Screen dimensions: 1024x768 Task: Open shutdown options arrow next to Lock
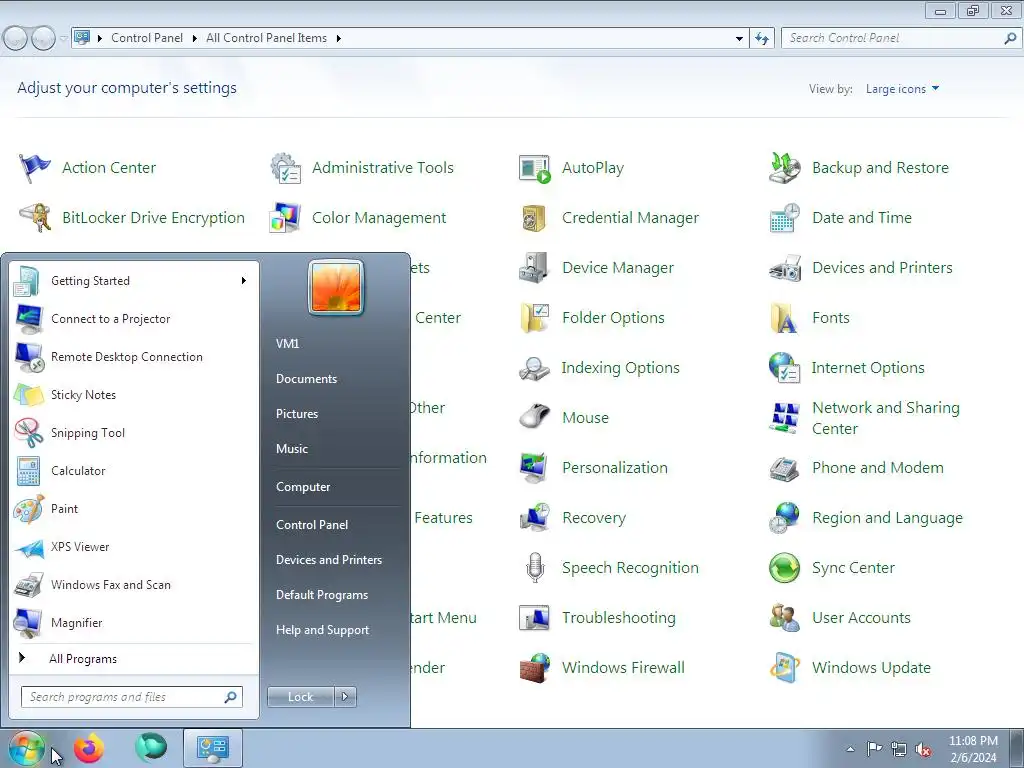[345, 697]
